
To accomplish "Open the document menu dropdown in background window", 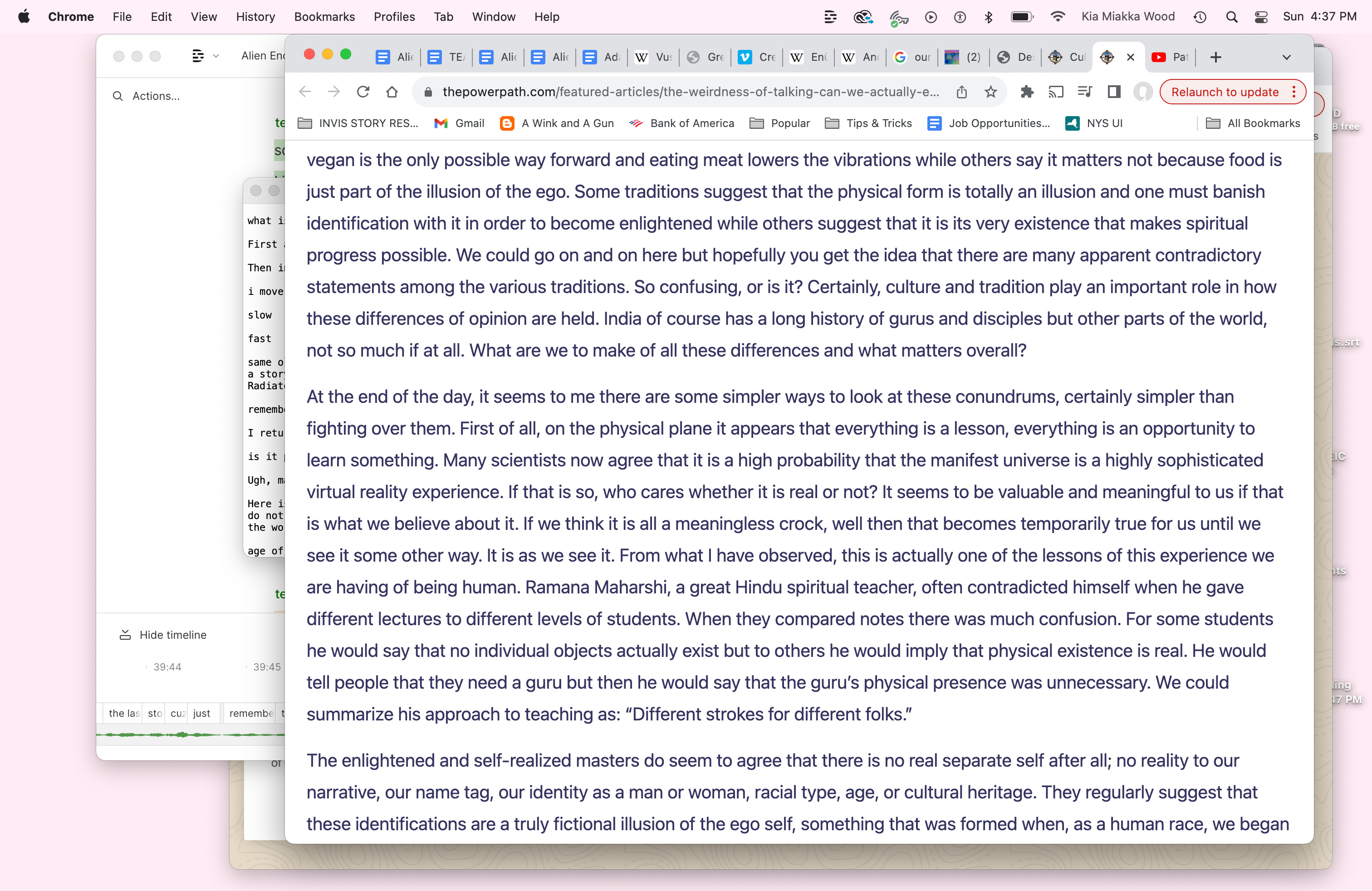I will coord(205,56).
